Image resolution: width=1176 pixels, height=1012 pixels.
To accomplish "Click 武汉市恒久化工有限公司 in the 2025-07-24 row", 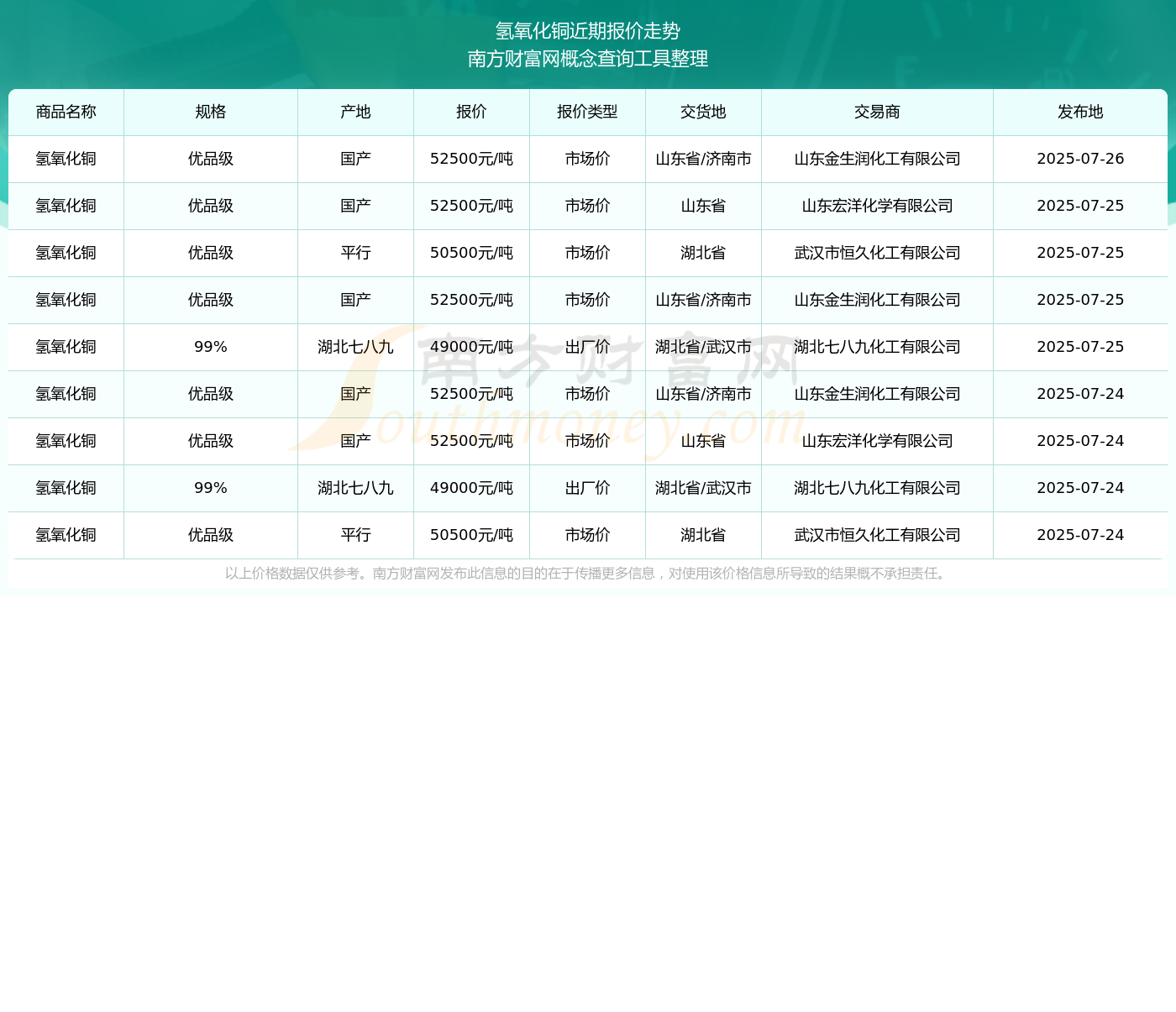I will coord(878,535).
